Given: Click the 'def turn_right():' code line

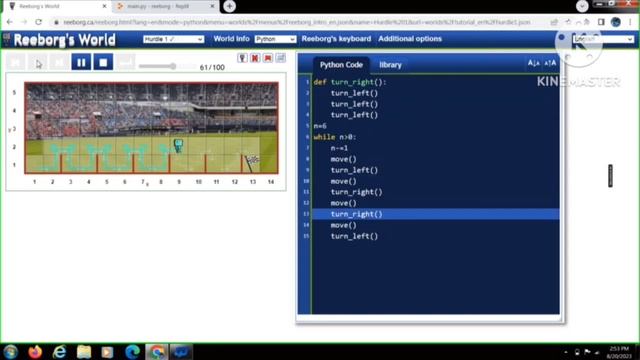Looking at the screenshot, I should click(x=350, y=82).
